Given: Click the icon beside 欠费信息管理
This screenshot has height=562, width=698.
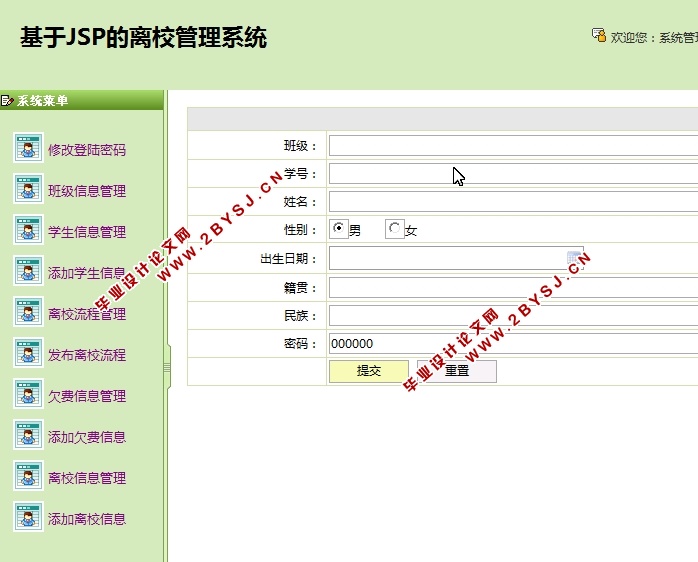Looking at the screenshot, I should (28, 394).
